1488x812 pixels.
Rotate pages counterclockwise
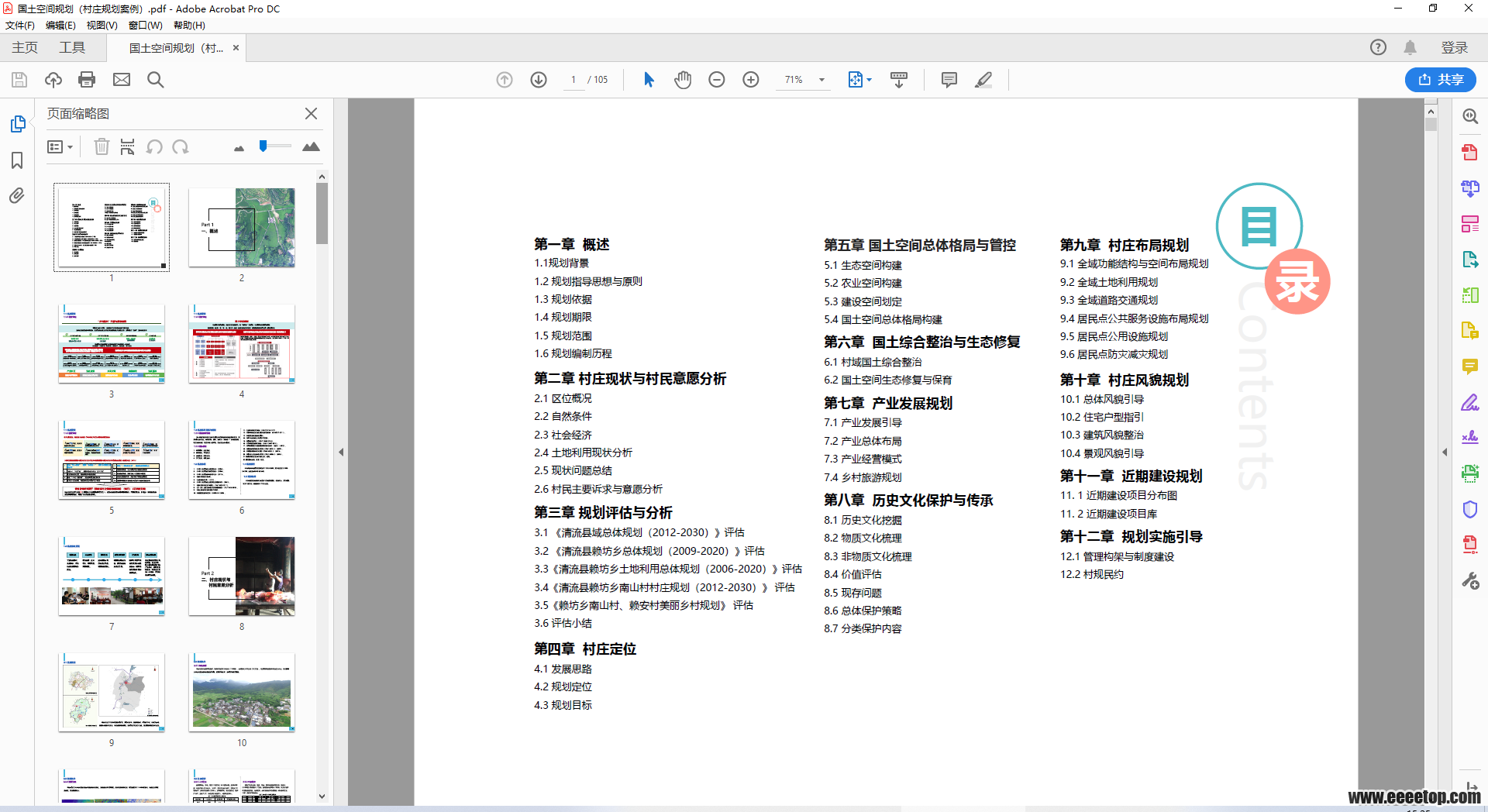click(x=154, y=146)
